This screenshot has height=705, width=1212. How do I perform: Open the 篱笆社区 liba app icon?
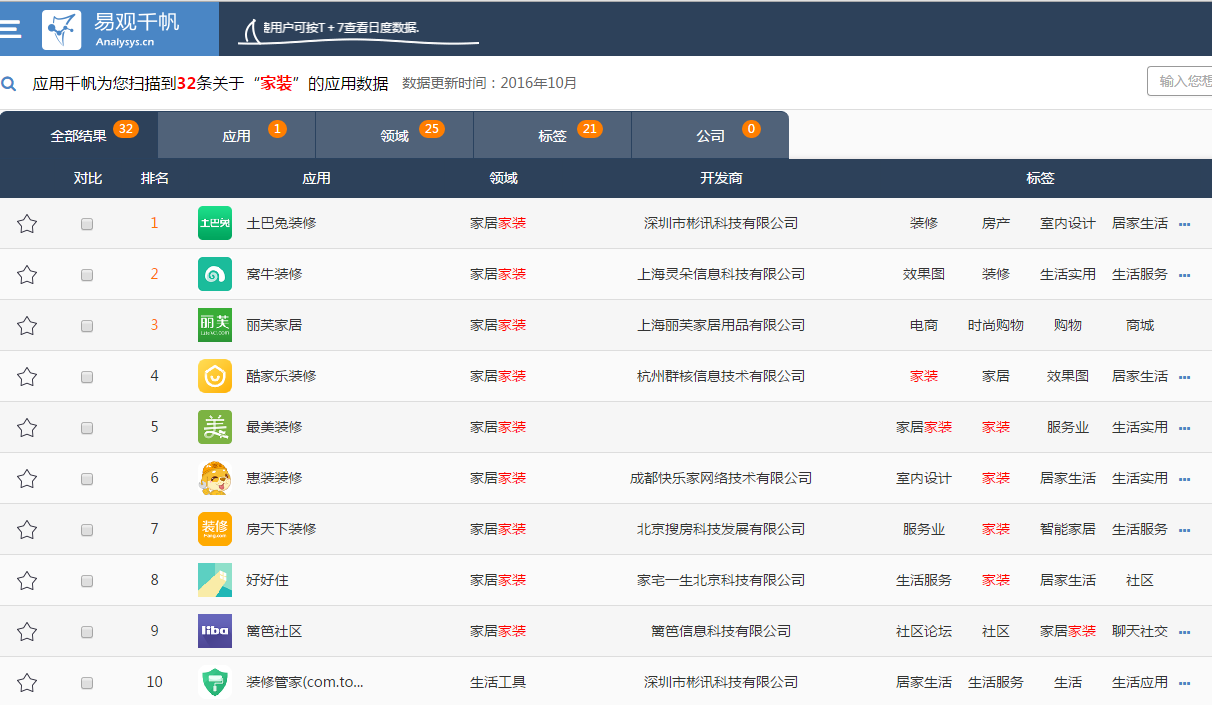[215, 631]
